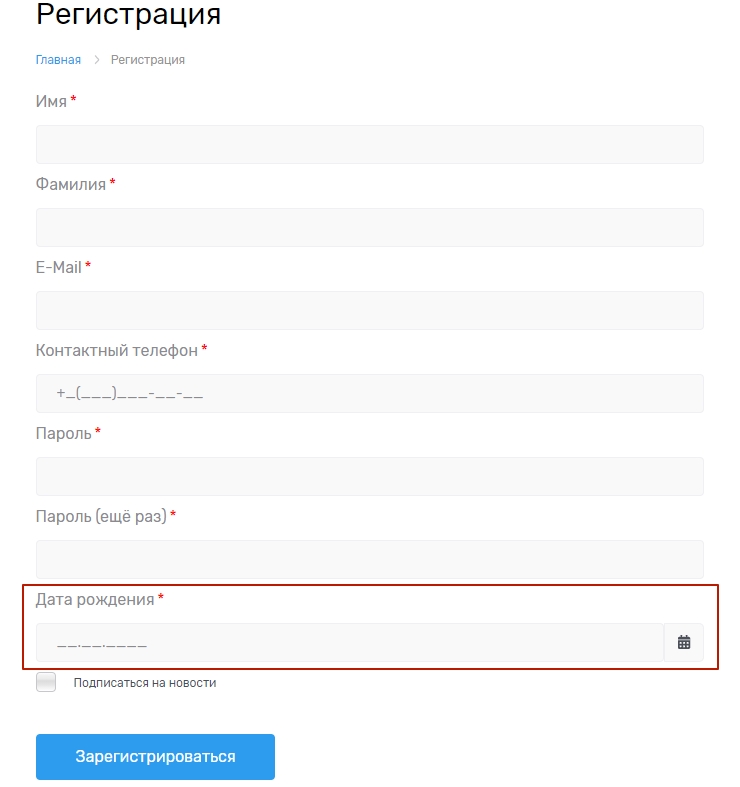Click the E-Mail field label
740x787 pixels.
click(x=59, y=267)
